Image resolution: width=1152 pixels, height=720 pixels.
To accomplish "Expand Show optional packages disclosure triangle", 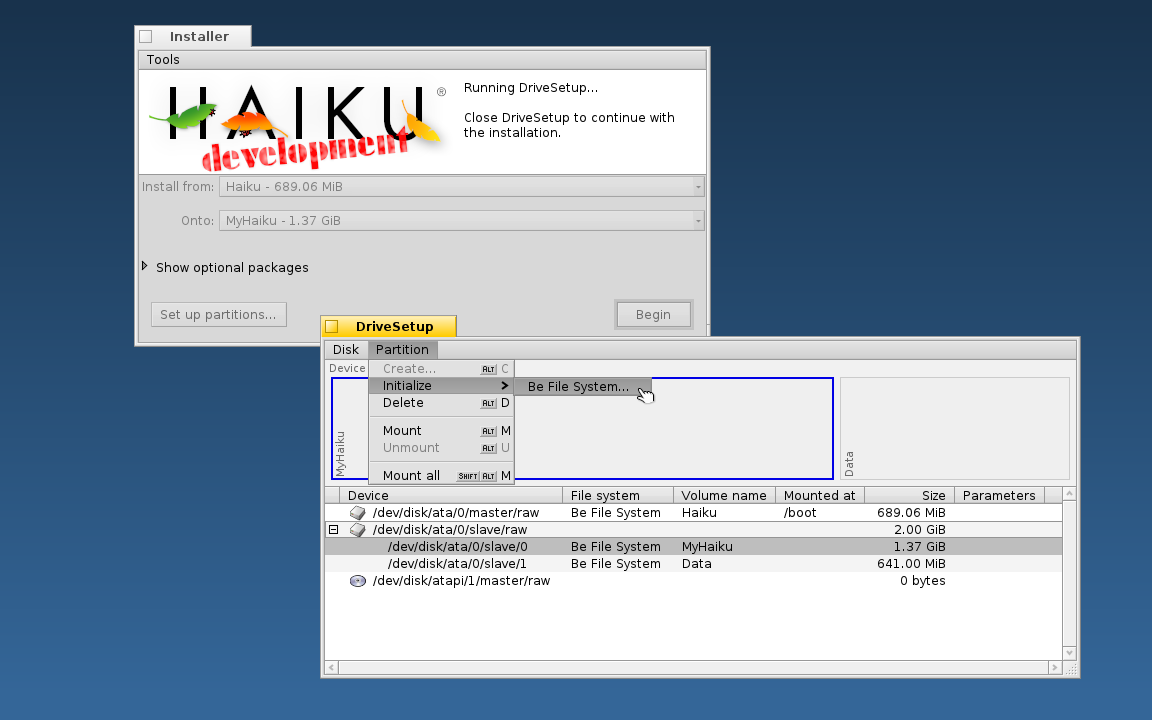I will pos(145,267).
